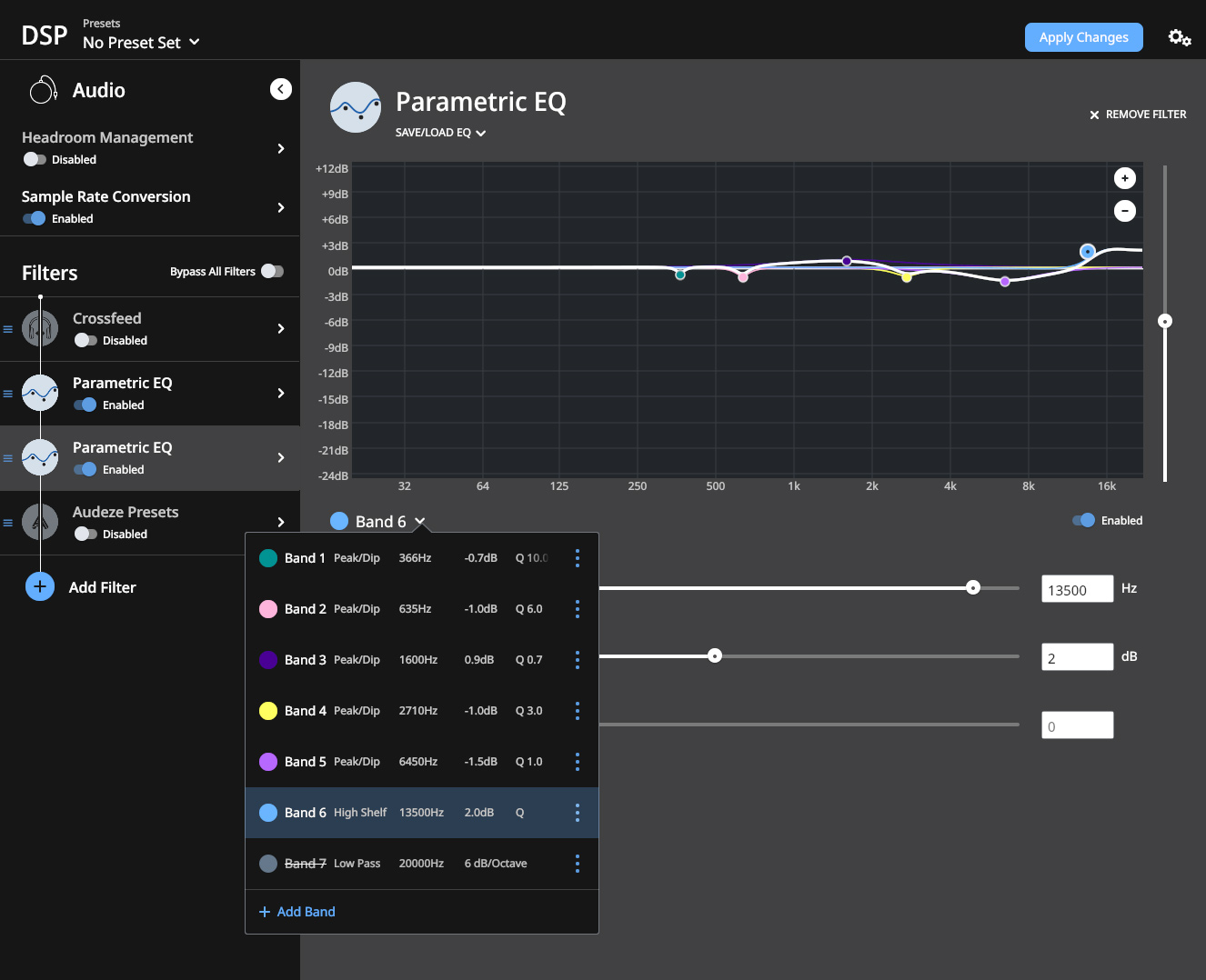Screen dimensions: 1206x980
Task: Click the frequency Hz input field
Action: pyautogui.click(x=1078, y=589)
